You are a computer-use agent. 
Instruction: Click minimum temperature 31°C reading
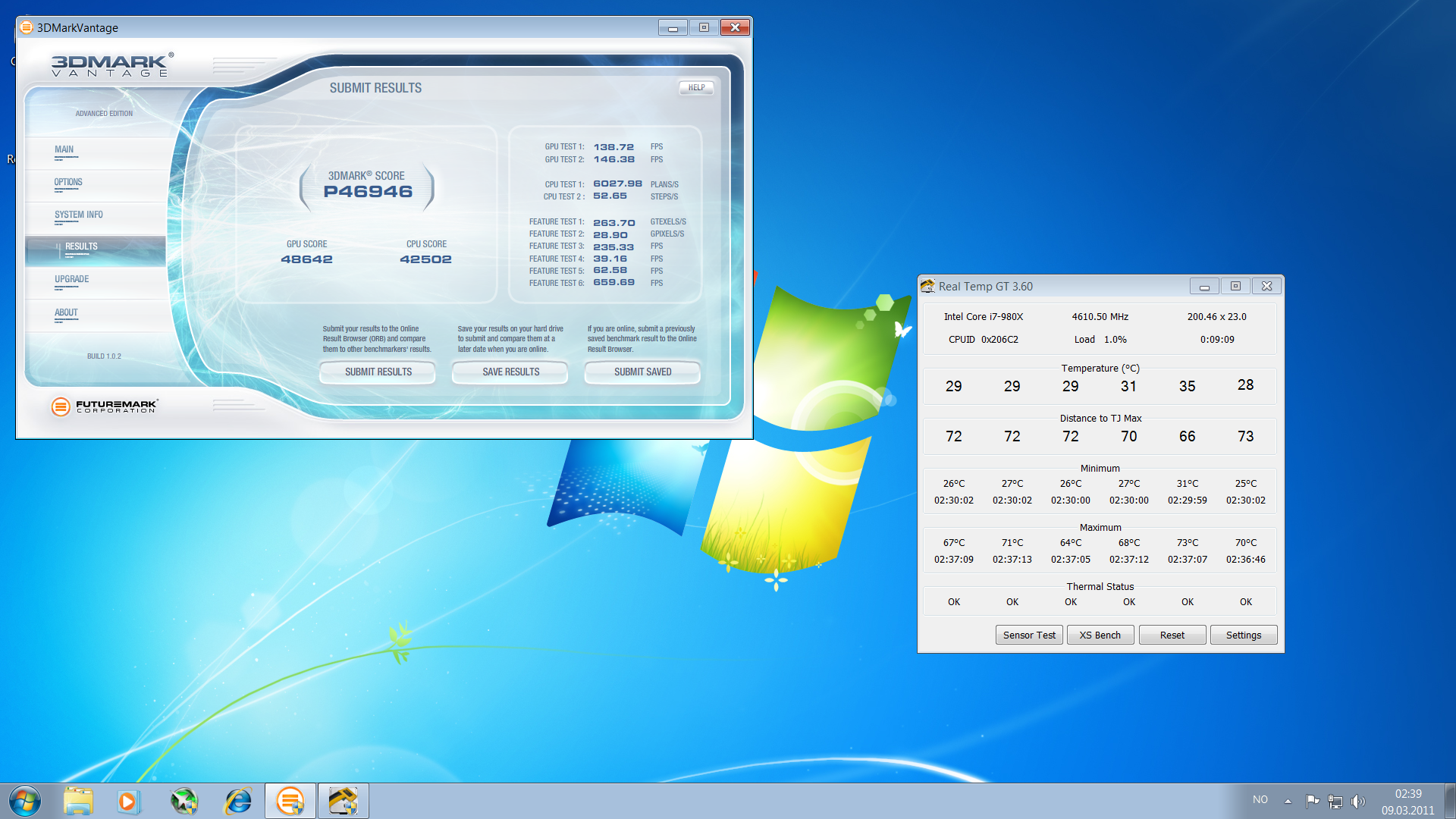tap(1187, 484)
